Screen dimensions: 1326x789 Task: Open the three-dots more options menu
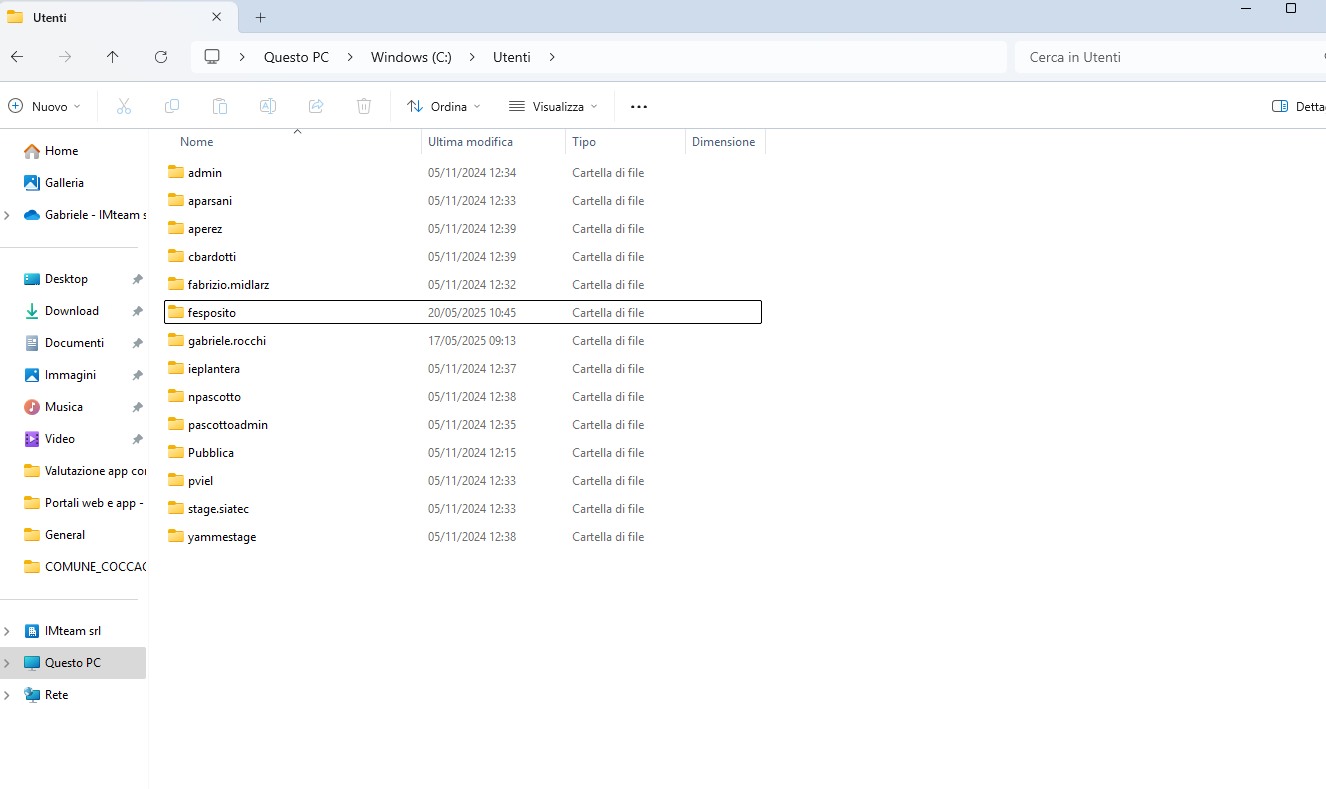point(639,106)
